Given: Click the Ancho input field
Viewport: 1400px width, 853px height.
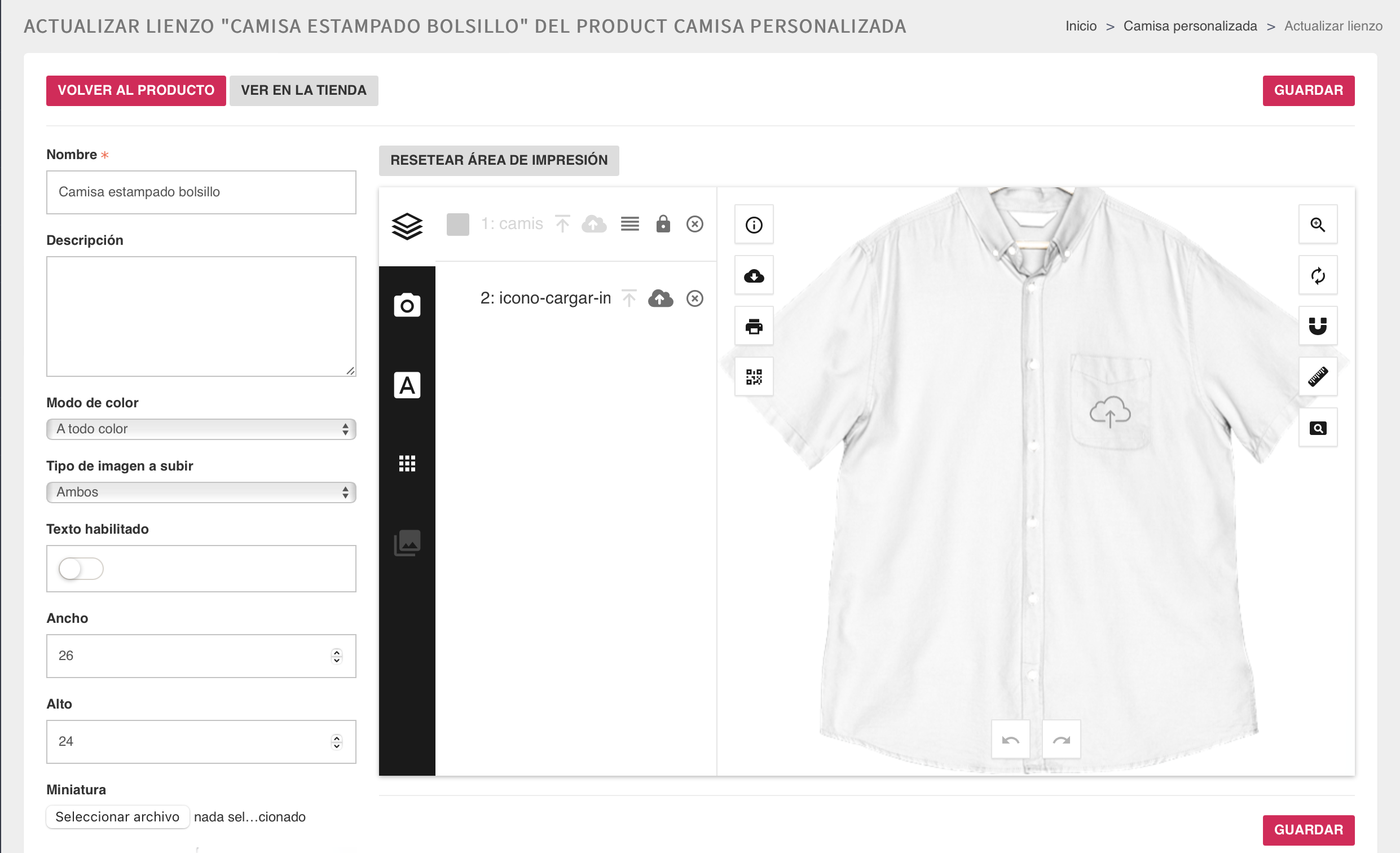Looking at the screenshot, I should pos(201,656).
